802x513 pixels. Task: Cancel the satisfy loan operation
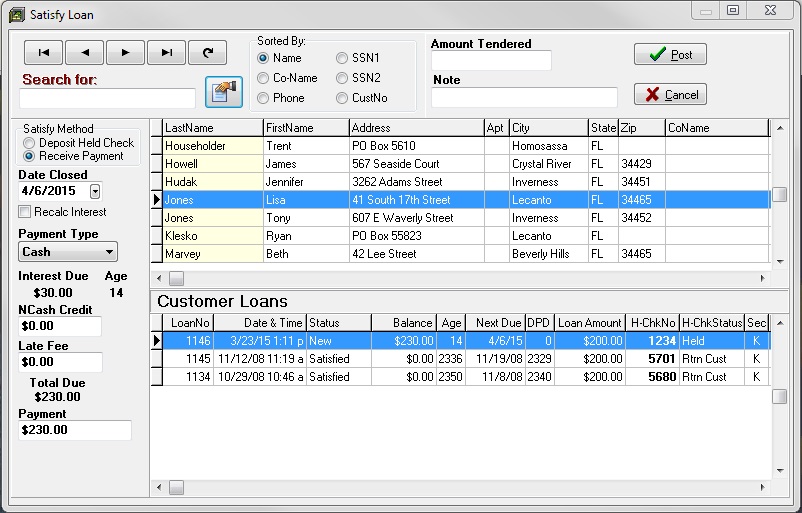tap(670, 95)
